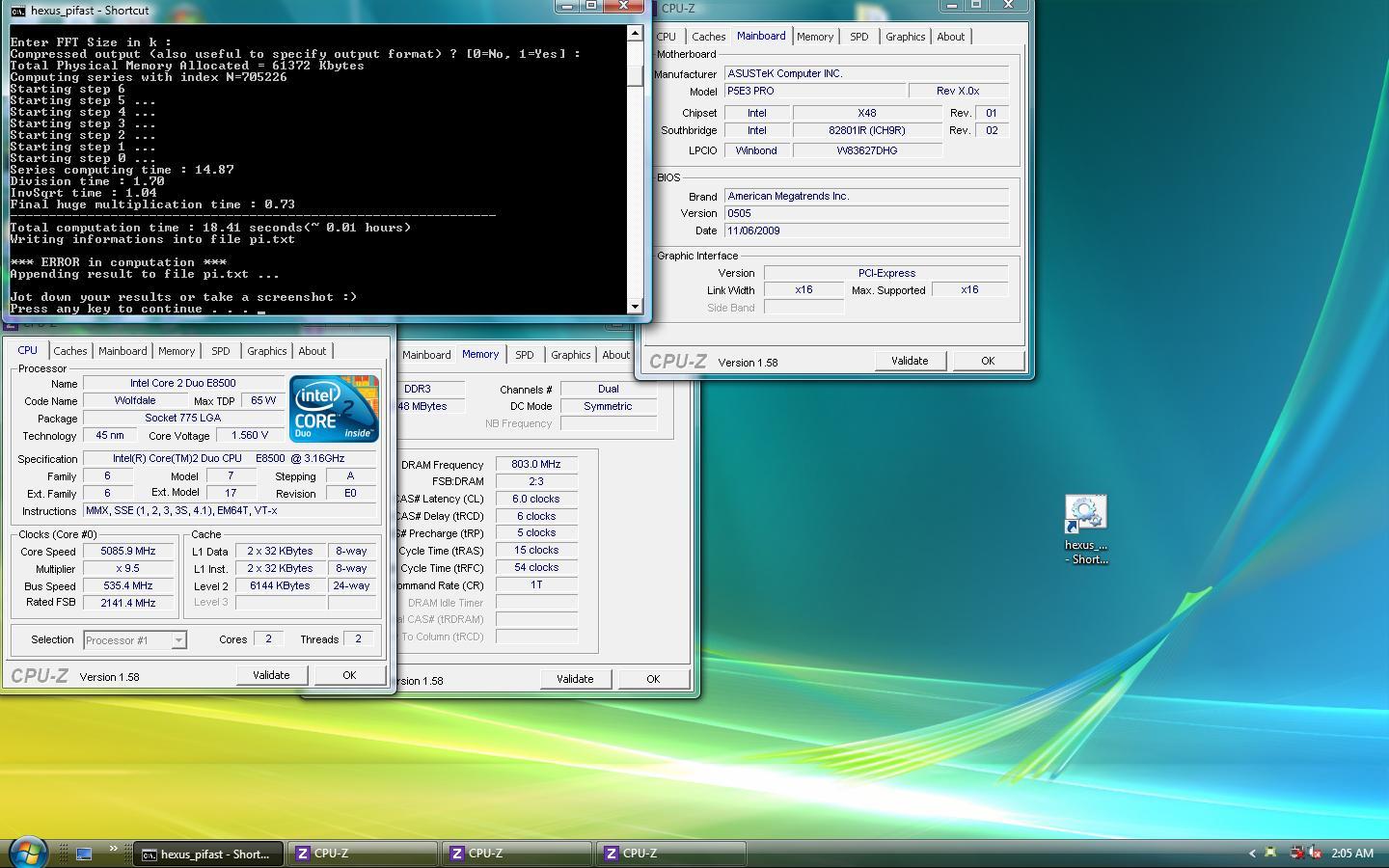
Task: Click the volume error tray icon
Action: tap(1315, 853)
